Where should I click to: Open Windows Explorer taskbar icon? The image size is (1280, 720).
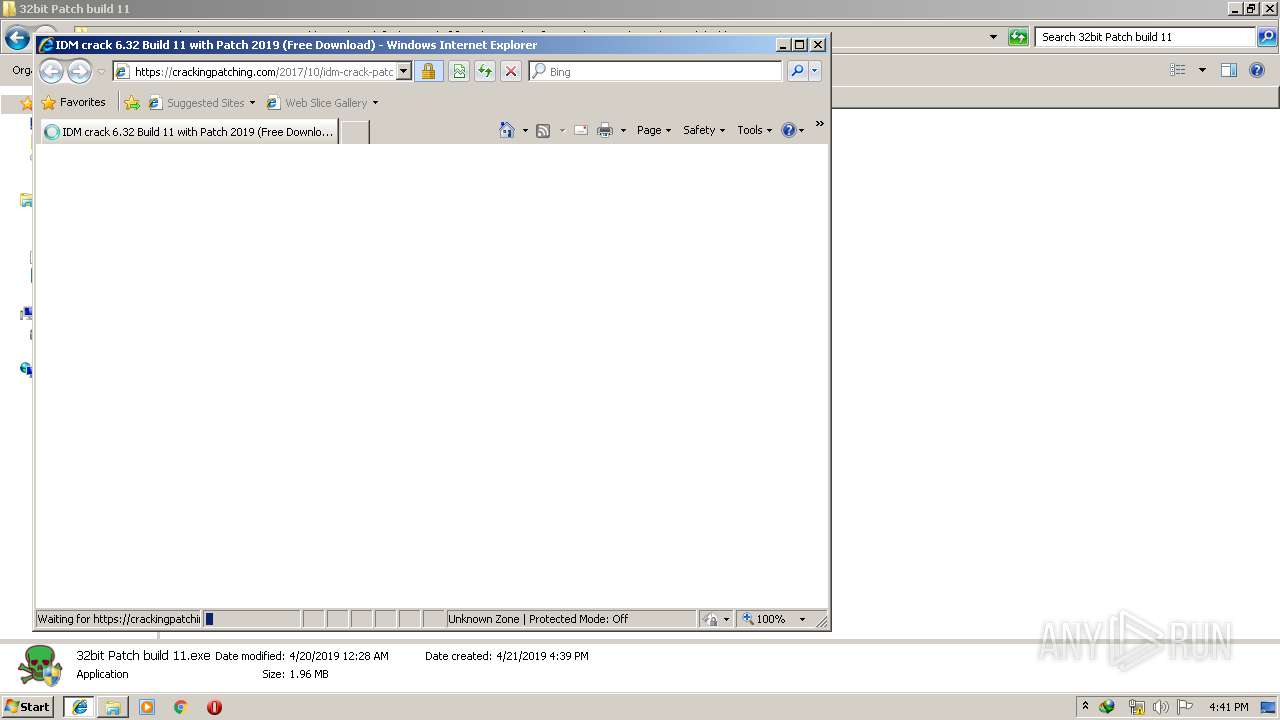click(x=113, y=707)
